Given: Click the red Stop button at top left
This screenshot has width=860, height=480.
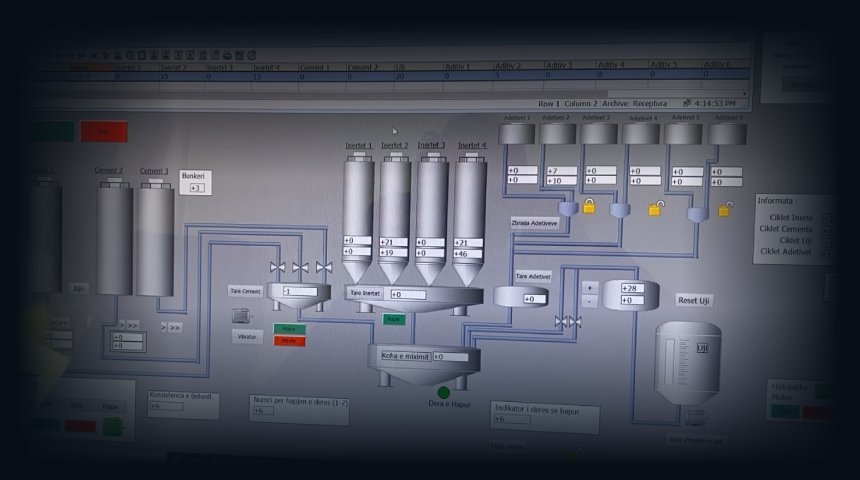Looking at the screenshot, I should point(104,132).
